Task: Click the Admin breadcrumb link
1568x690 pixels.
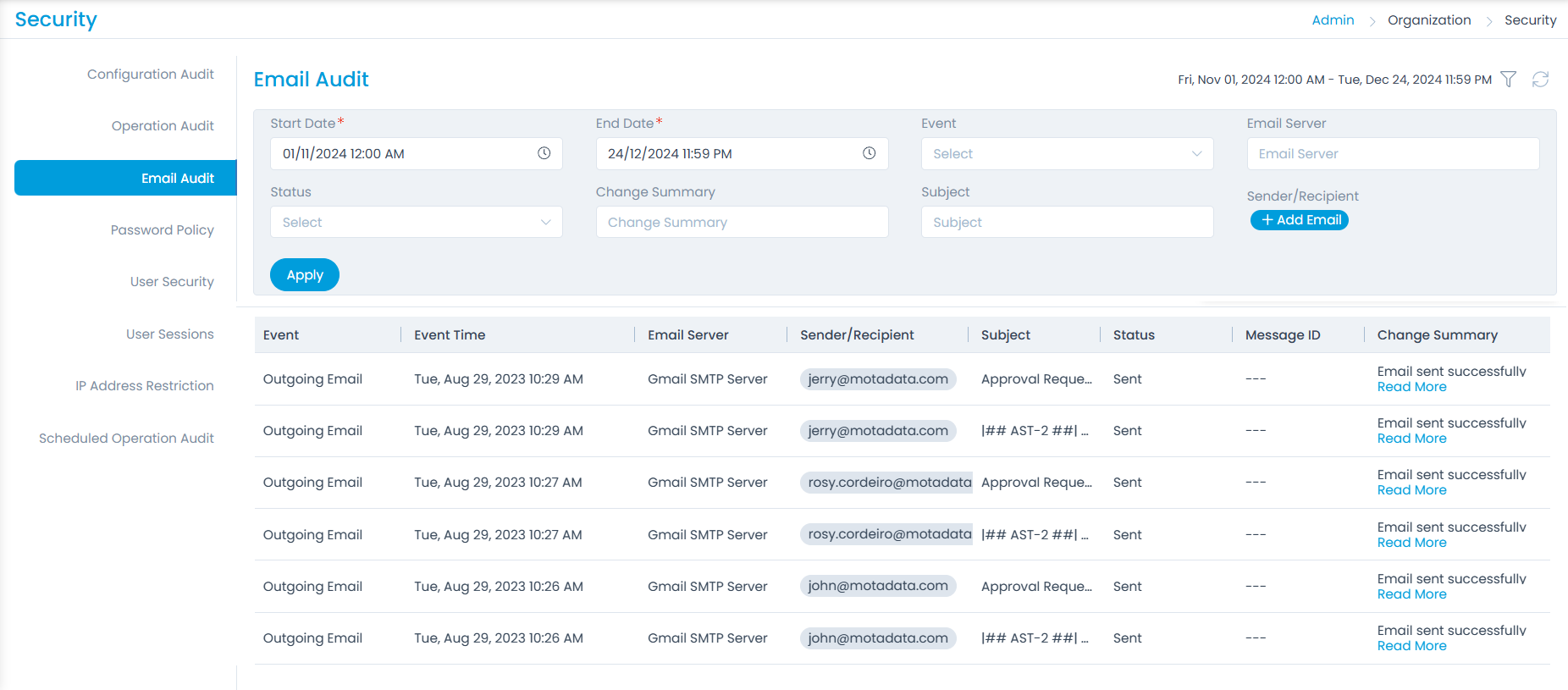Action: click(1333, 20)
